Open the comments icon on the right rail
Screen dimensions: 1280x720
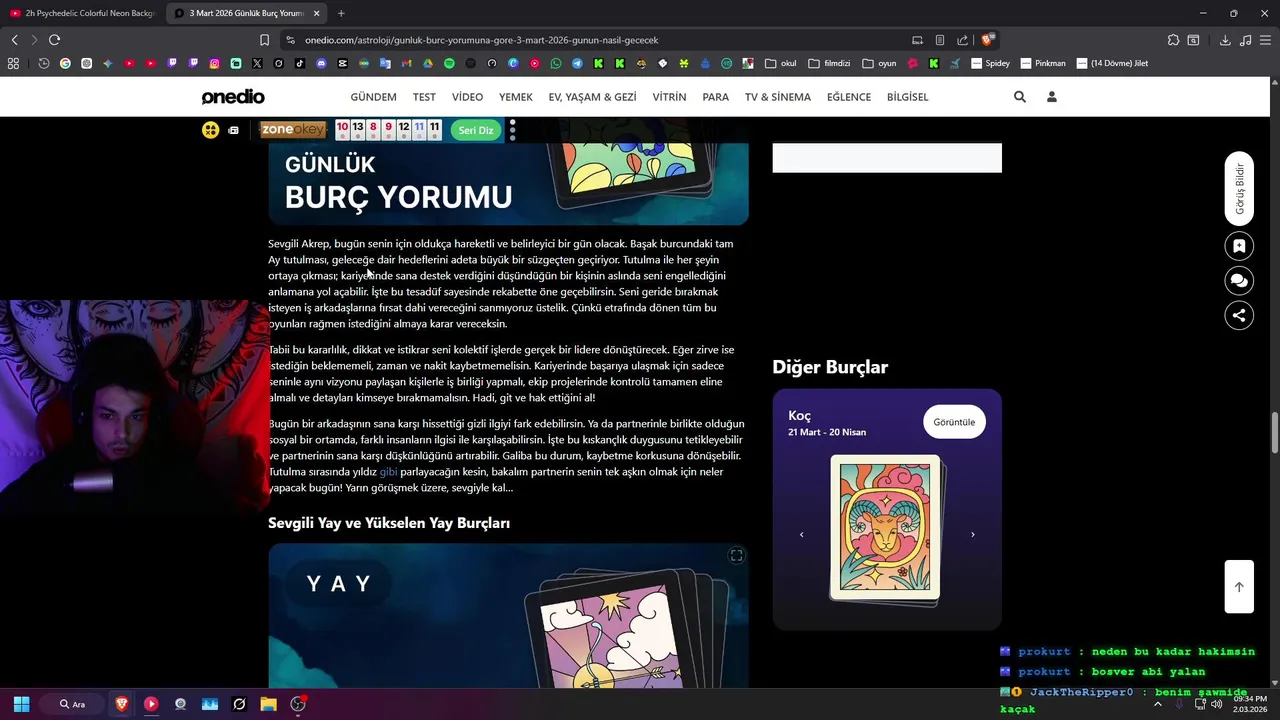(x=1239, y=281)
